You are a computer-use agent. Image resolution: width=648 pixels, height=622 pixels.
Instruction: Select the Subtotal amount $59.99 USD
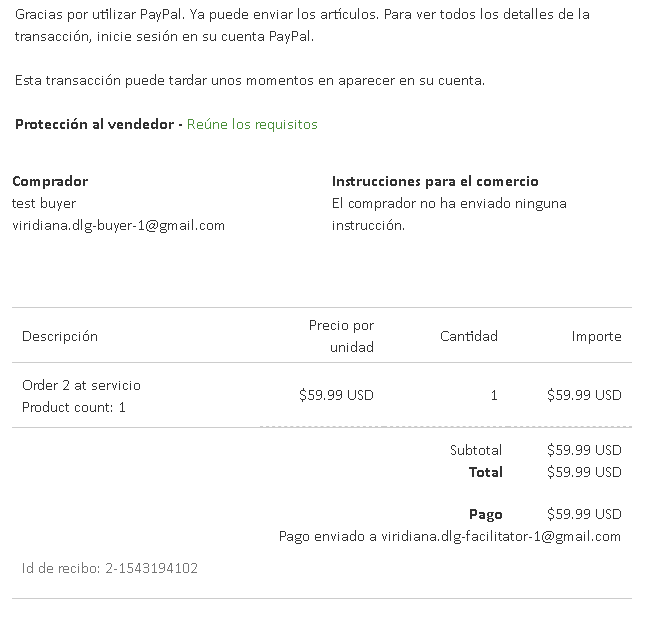[584, 450]
